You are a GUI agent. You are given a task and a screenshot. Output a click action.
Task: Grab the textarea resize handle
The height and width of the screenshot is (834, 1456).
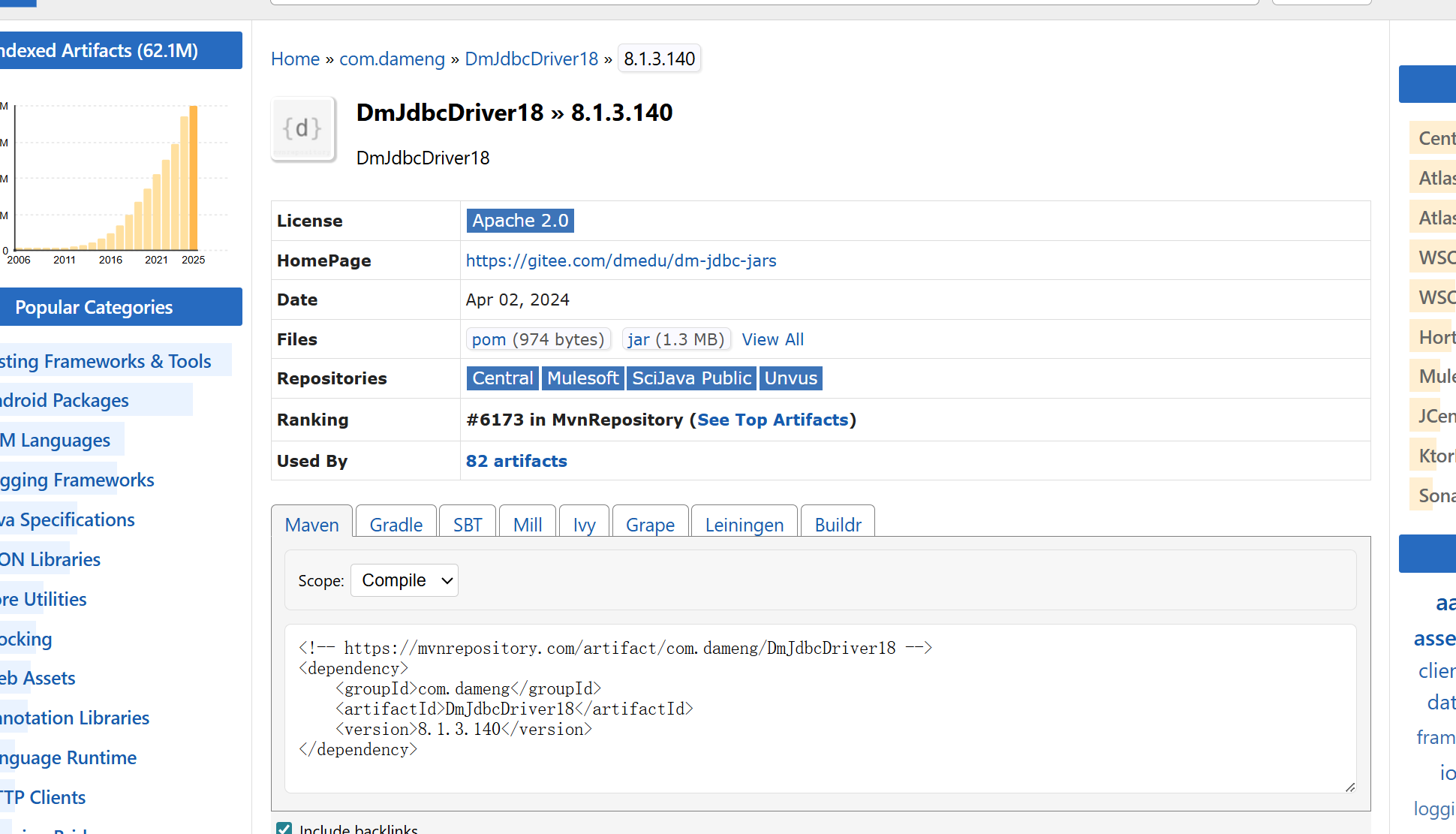coord(1349,787)
